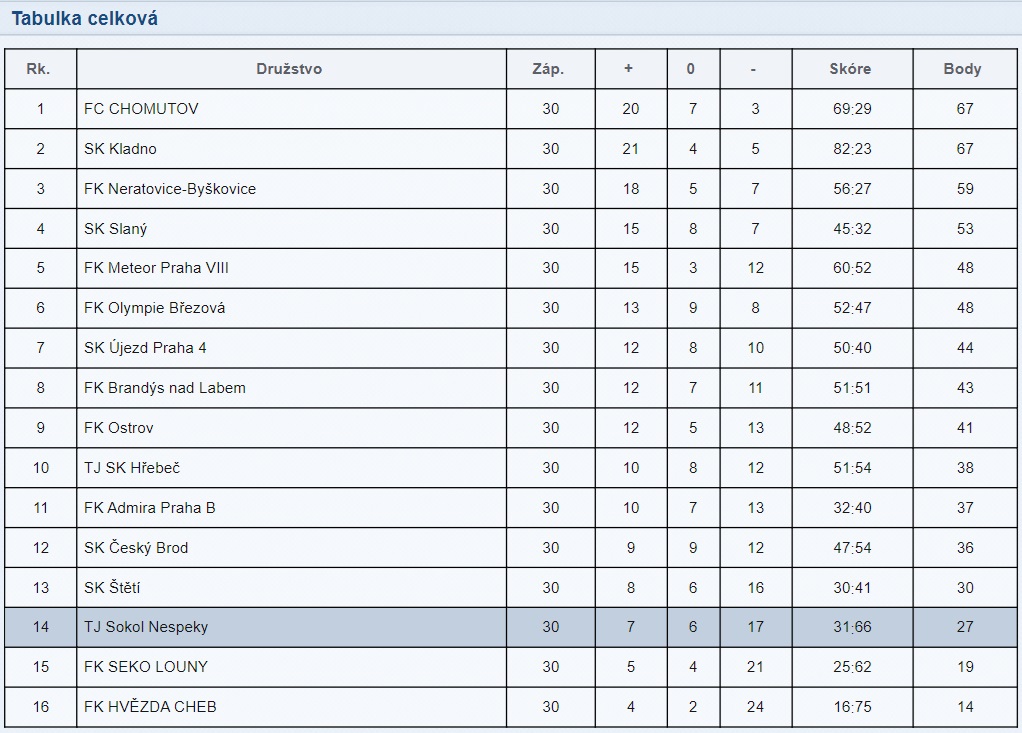Viewport: 1022px width, 733px height.
Task: Click the Záp. column header
Action: tap(548, 69)
